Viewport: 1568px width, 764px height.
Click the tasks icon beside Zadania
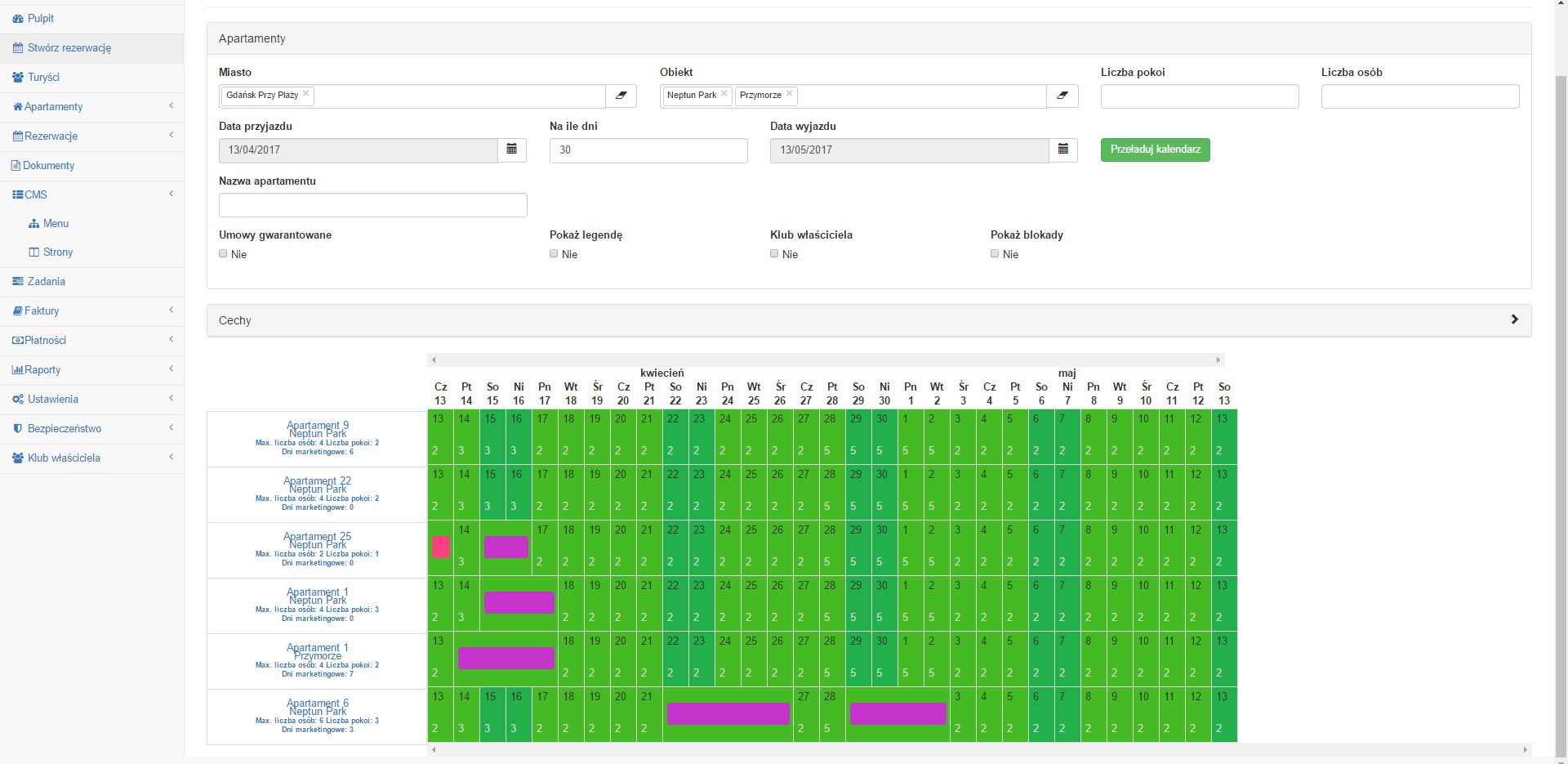18,281
